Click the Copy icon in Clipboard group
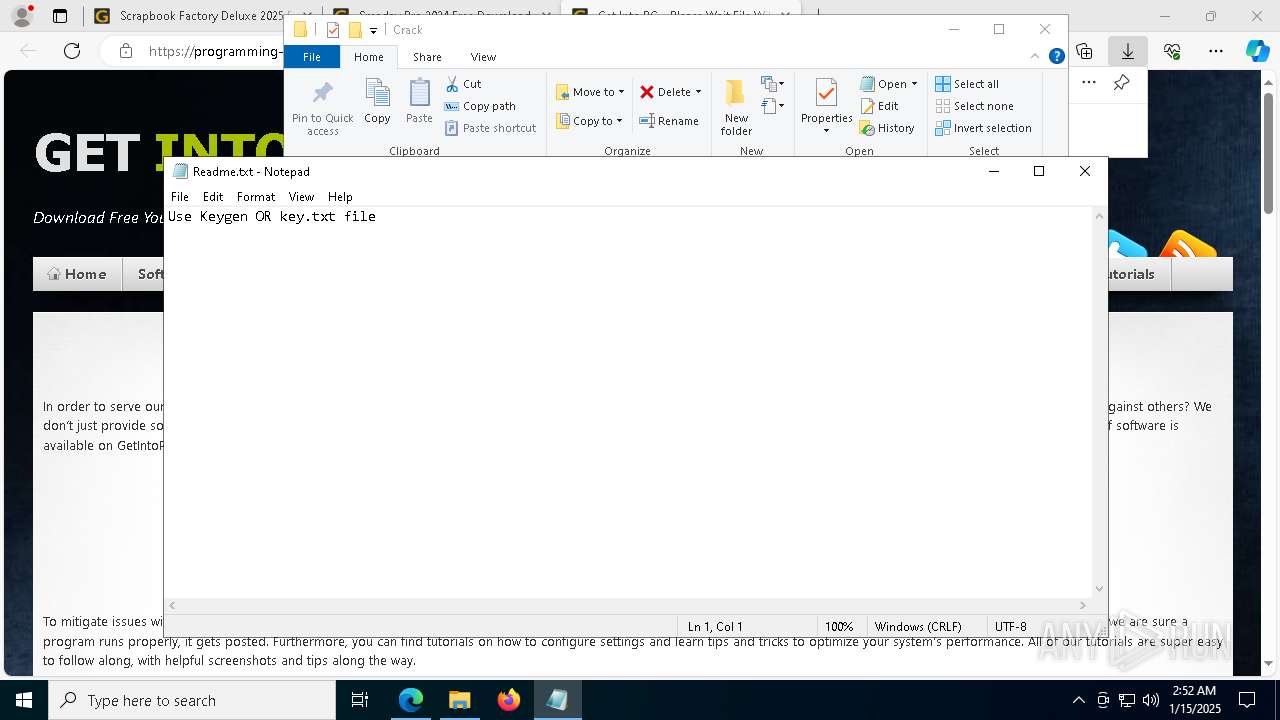Viewport: 1280px width, 720px height. pos(377,93)
